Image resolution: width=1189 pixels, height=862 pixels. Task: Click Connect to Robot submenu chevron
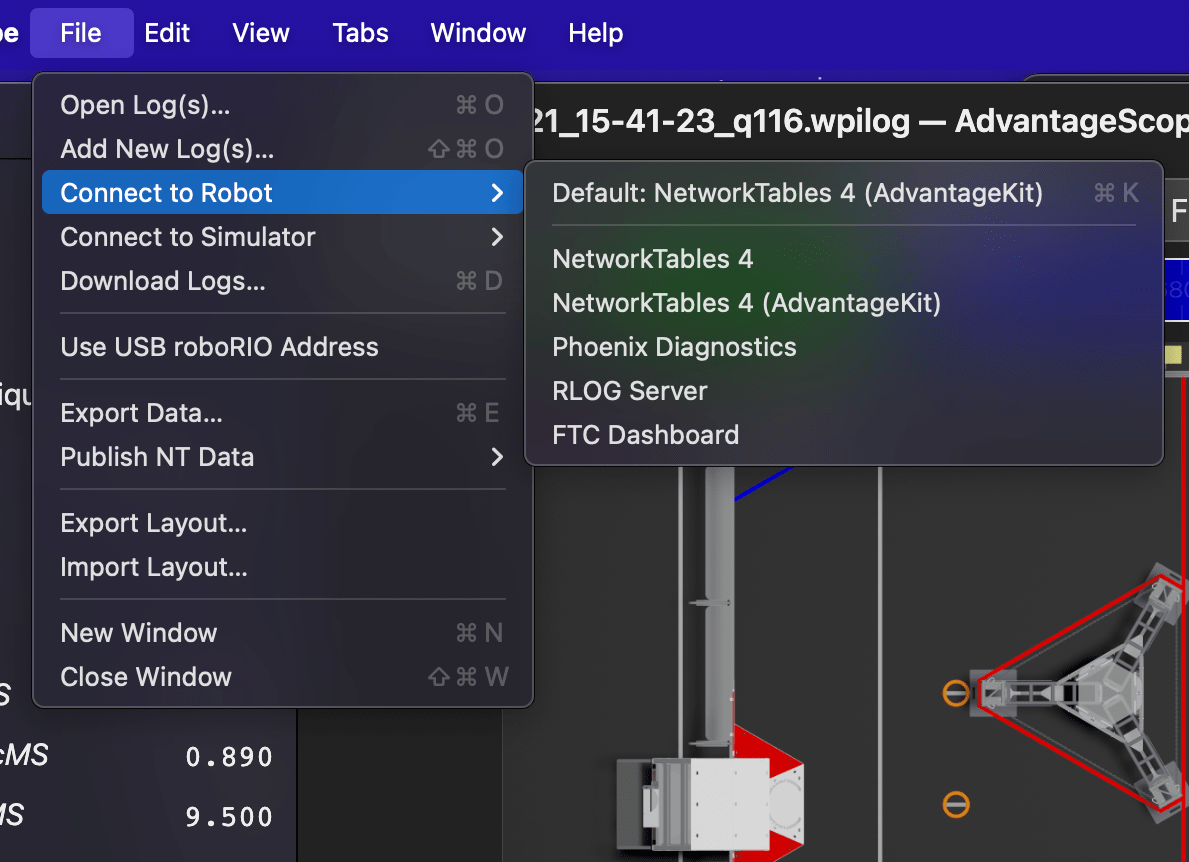(497, 193)
